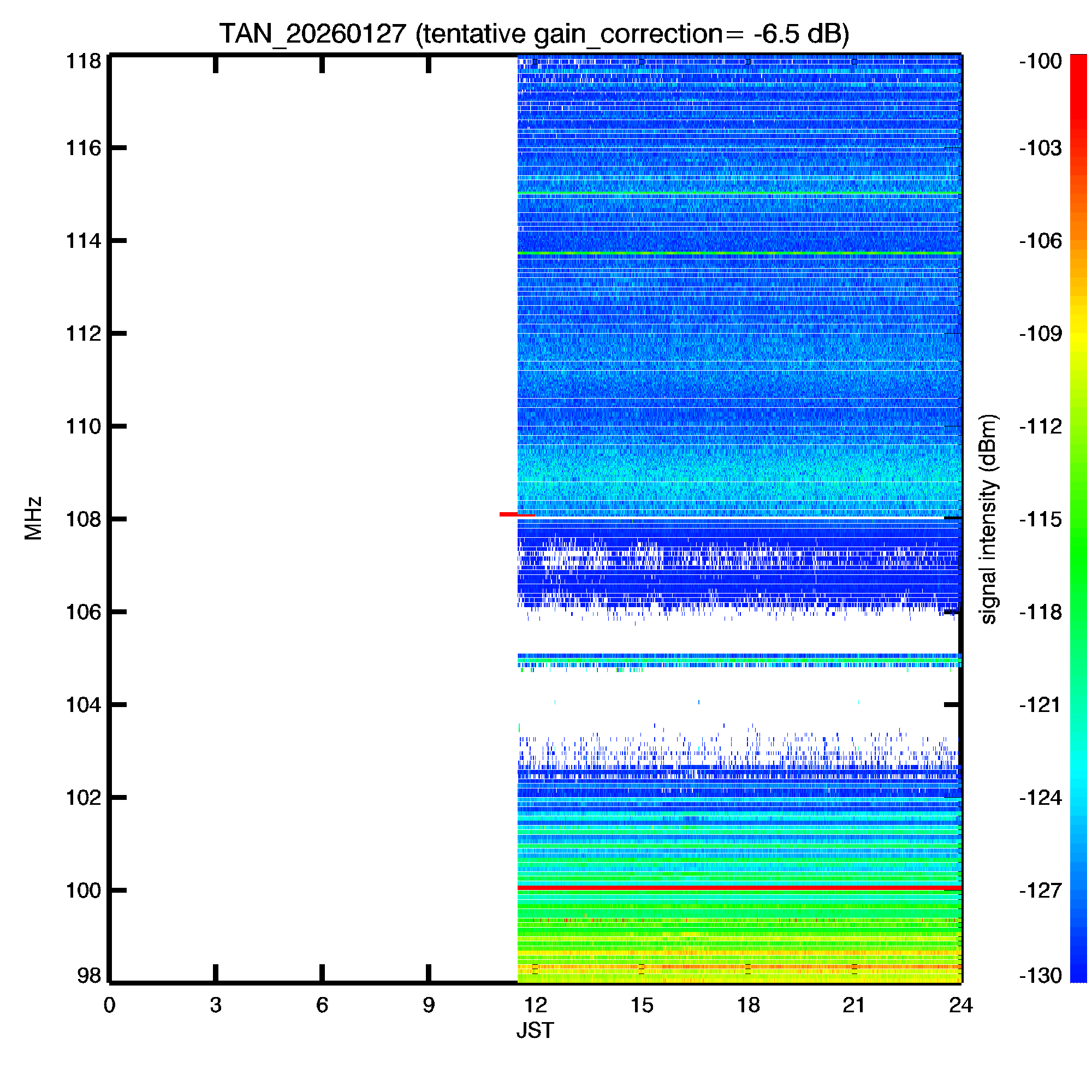Click the 118 MHz axis label
The height and width of the screenshot is (1092, 1092).
pyautogui.click(x=83, y=61)
